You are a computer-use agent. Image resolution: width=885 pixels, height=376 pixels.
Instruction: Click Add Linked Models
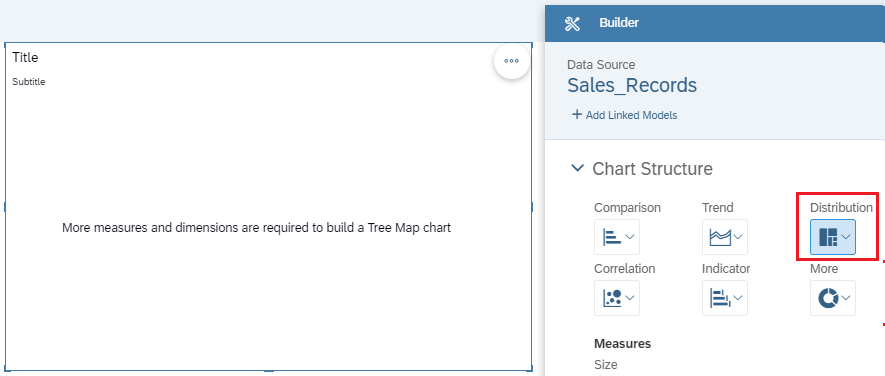coord(625,115)
